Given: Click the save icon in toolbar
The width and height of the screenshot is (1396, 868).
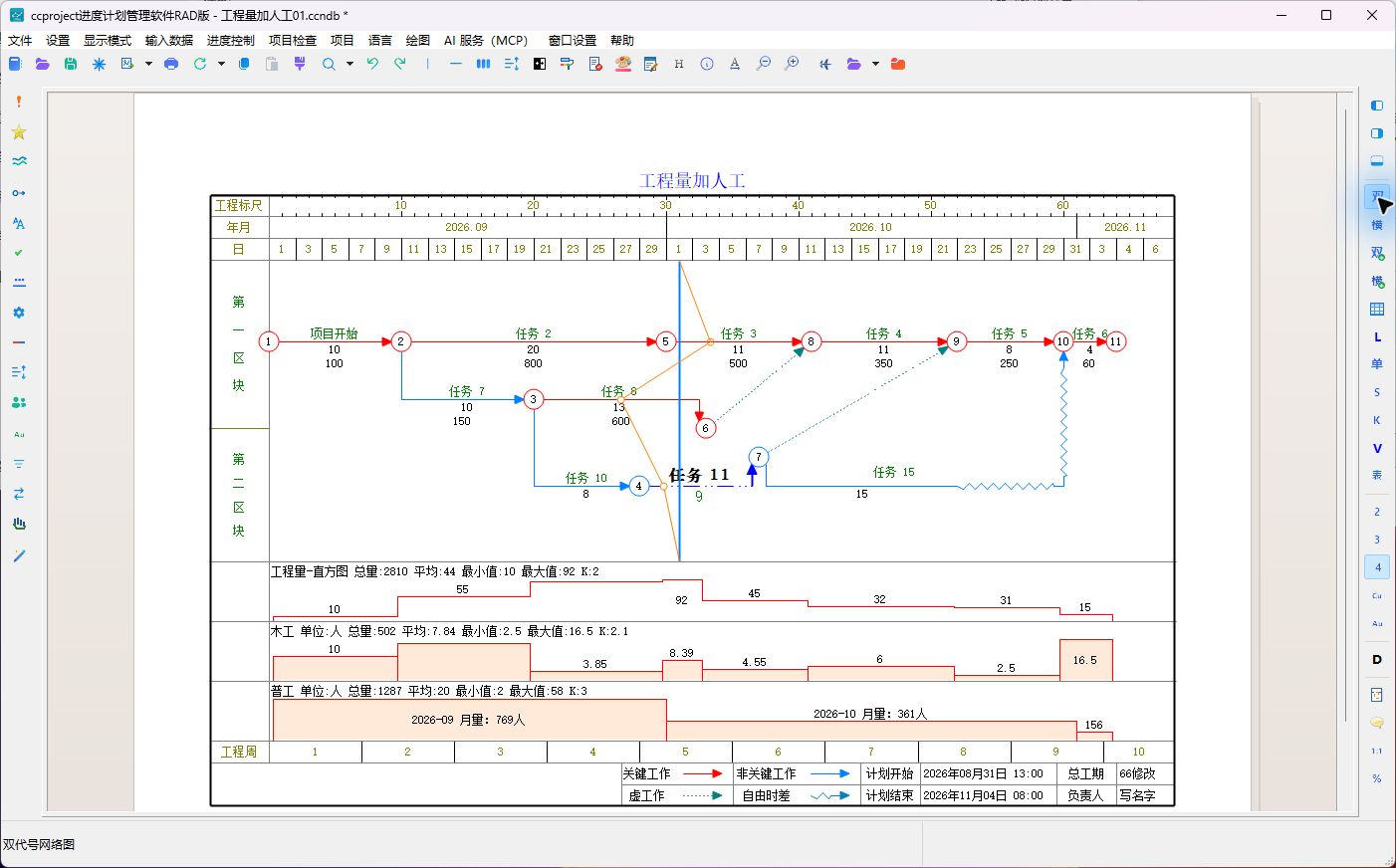Looking at the screenshot, I should (x=71, y=64).
